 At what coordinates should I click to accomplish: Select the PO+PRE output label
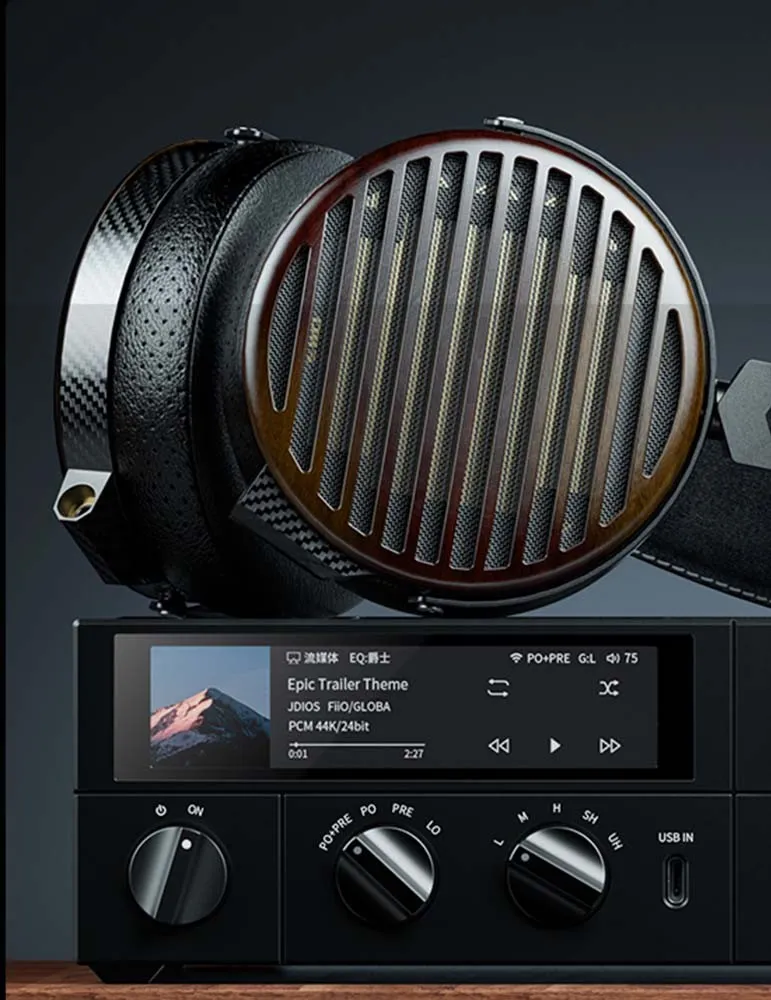(x=335, y=832)
